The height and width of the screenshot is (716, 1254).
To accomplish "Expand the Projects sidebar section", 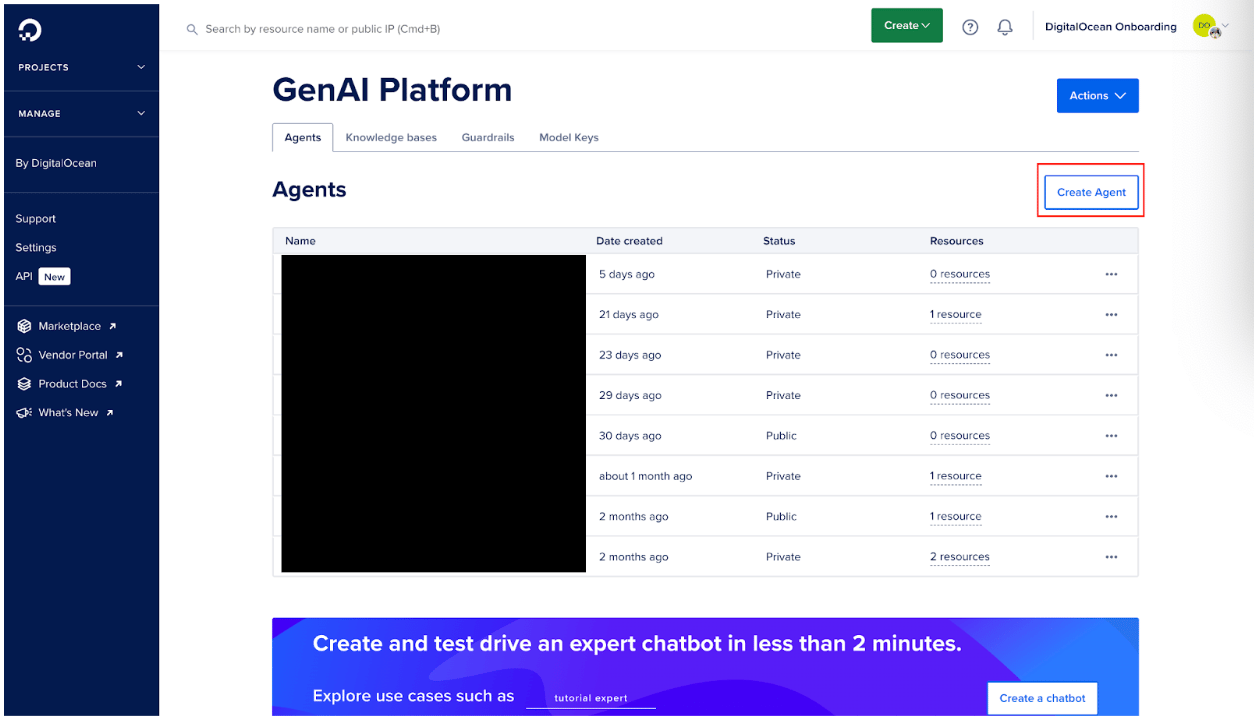I will pyautogui.click(x=81, y=67).
